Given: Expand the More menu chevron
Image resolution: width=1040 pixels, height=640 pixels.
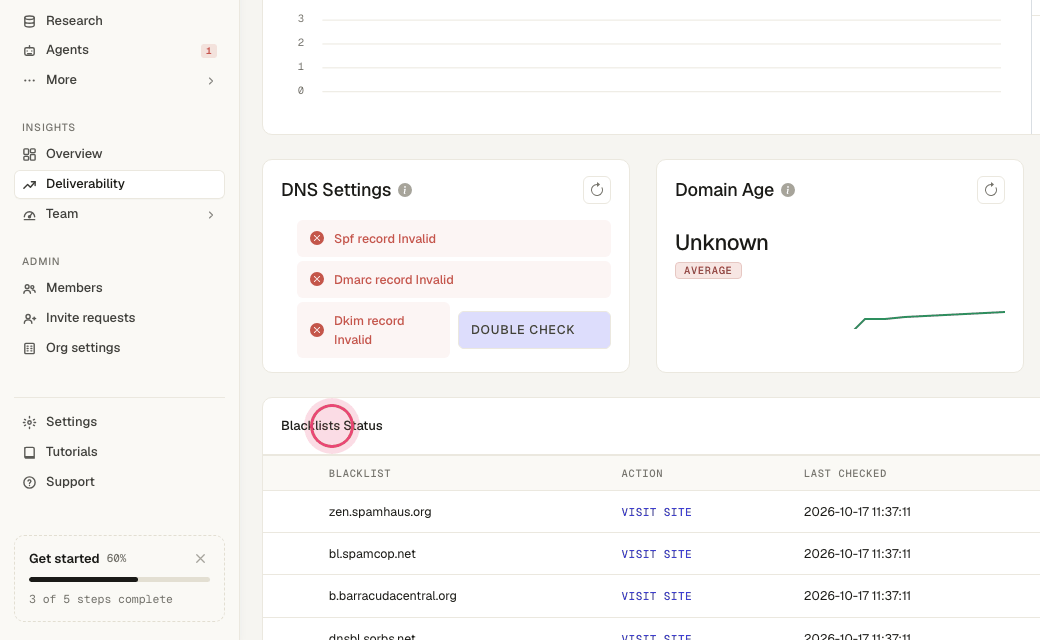Looking at the screenshot, I should tap(211, 81).
